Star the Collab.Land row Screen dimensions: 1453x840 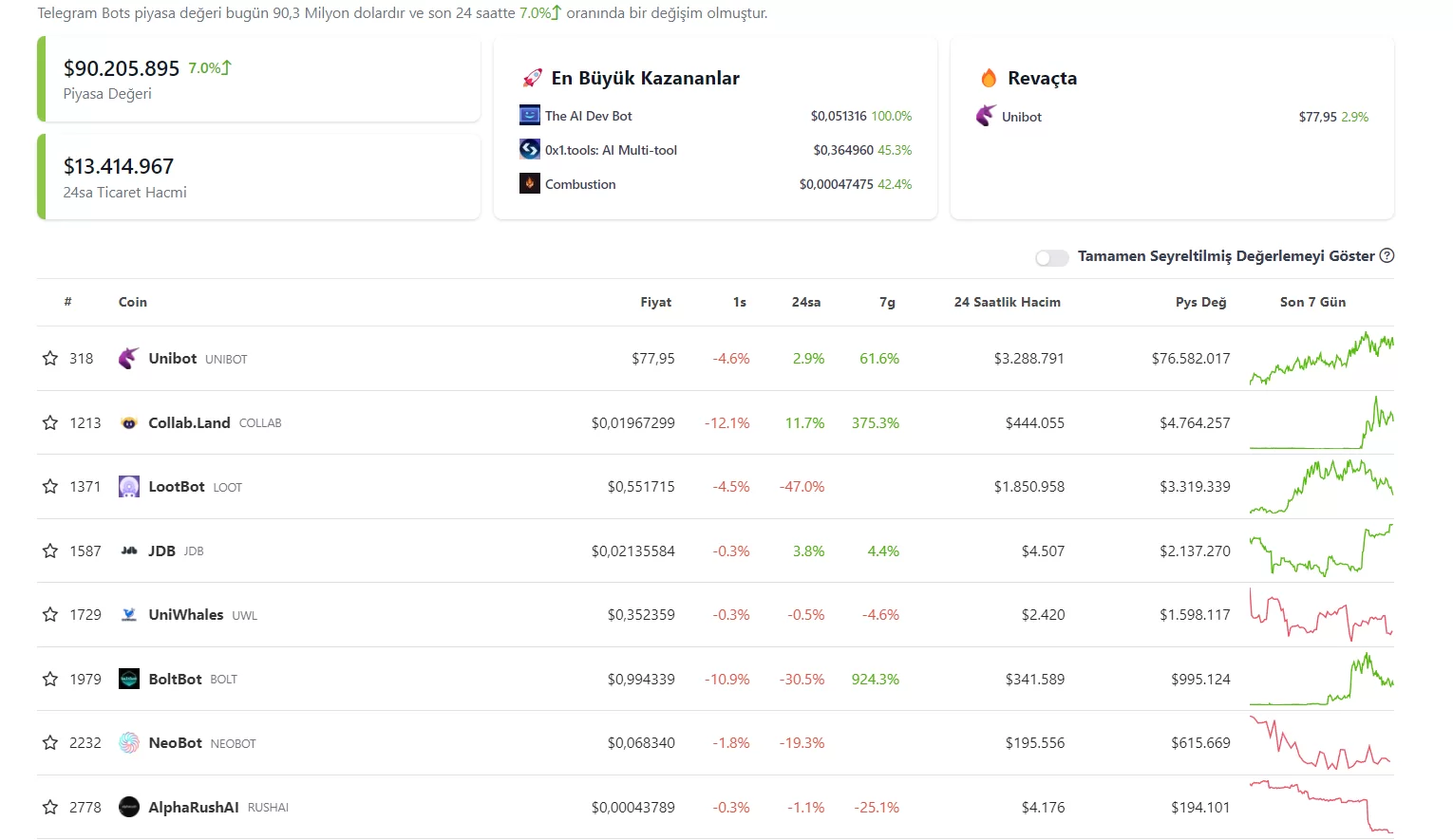50,422
